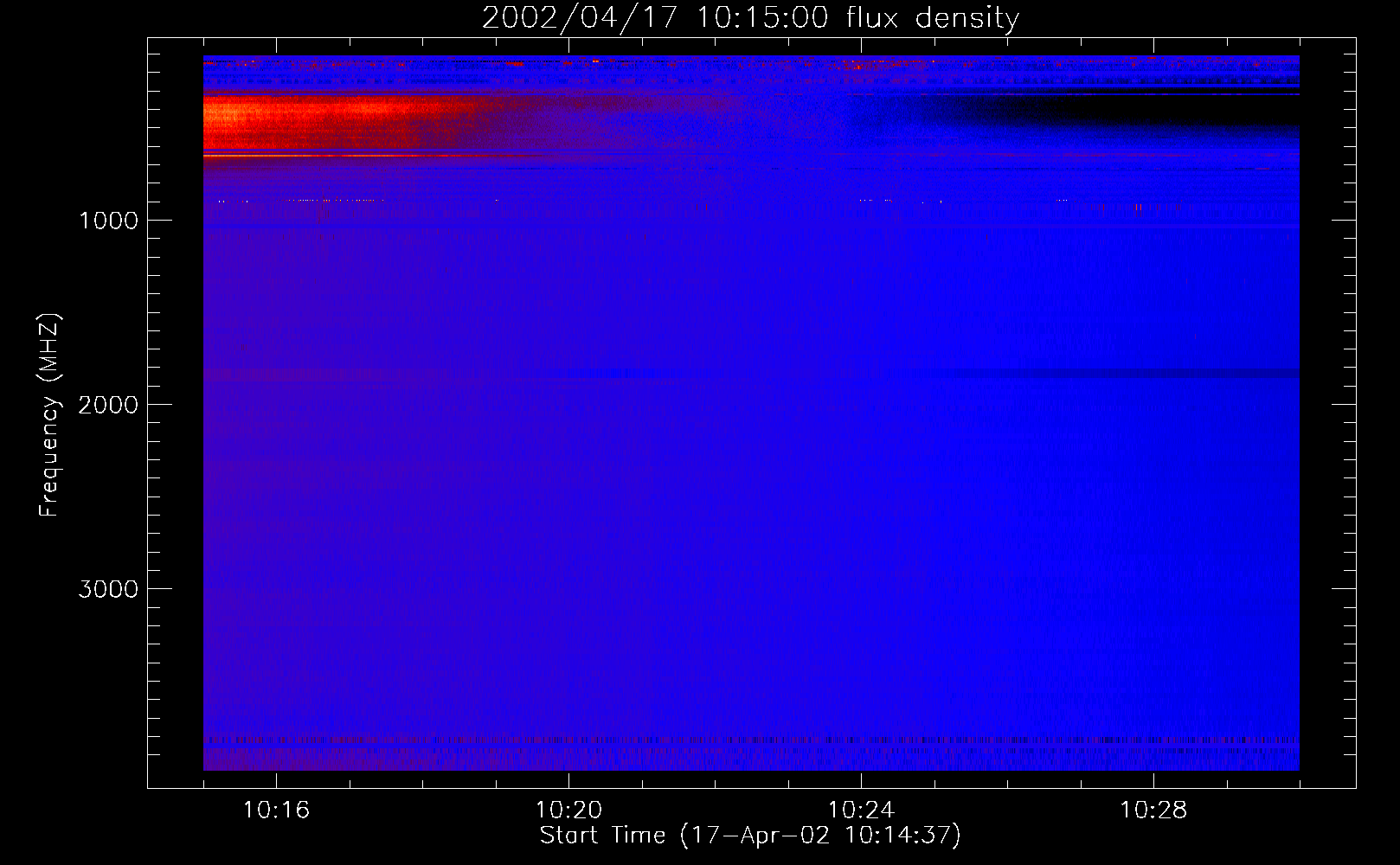1400x865 pixels.
Task: Click the '10:16' time tick label
Action: pos(276,811)
